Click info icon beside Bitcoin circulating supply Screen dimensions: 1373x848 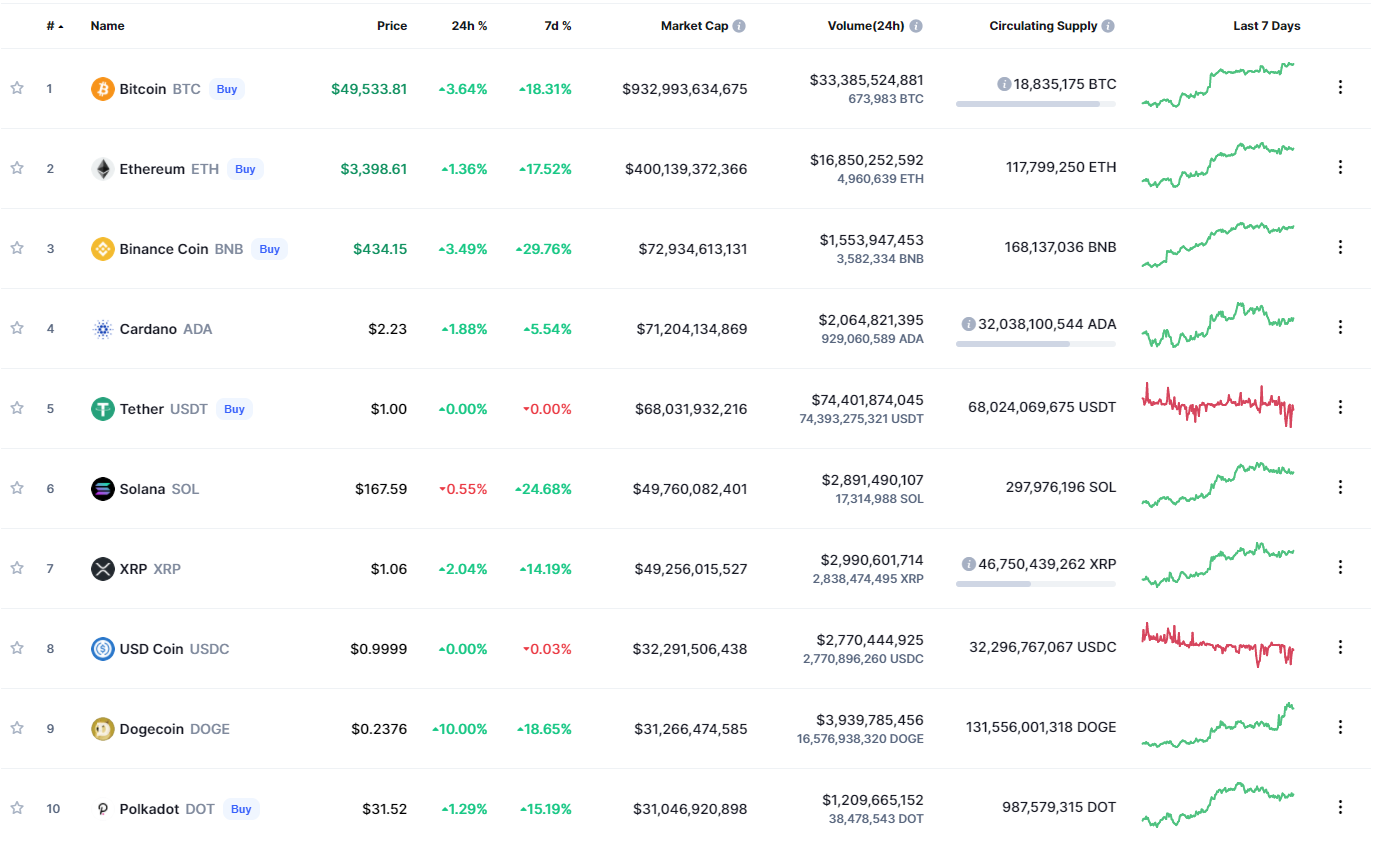pos(1004,84)
